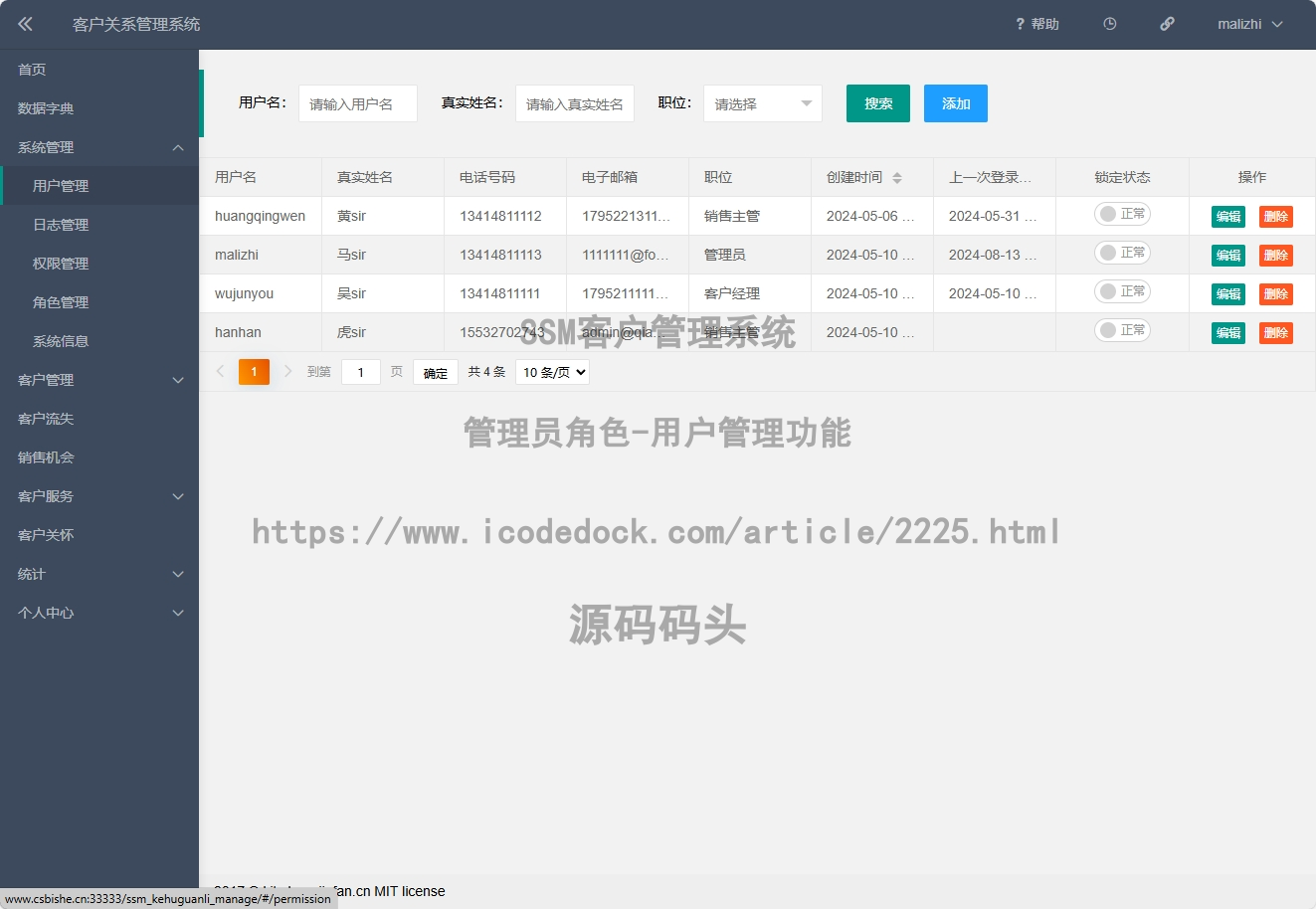1316x909 pixels.
Task: Select 用户管理 in sidebar
Action: (99, 186)
